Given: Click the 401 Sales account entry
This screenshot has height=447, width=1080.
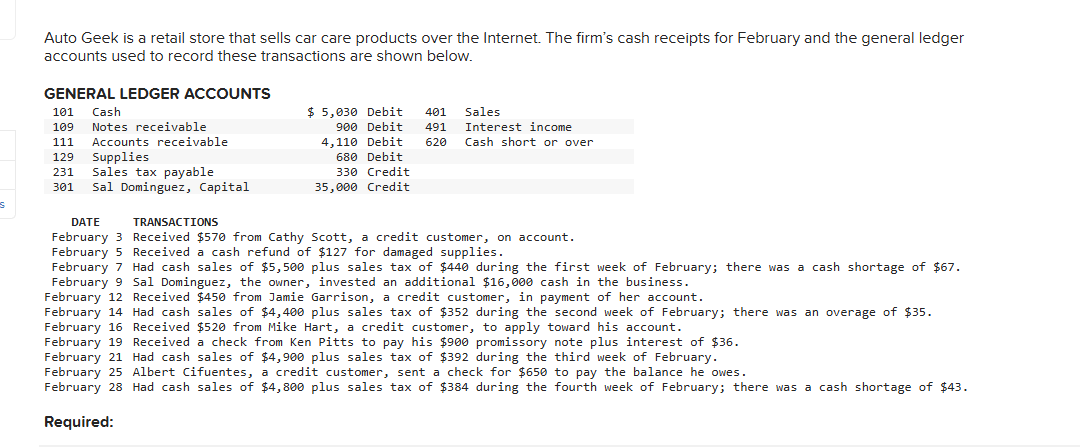Looking at the screenshot, I should pyautogui.click(x=463, y=112).
